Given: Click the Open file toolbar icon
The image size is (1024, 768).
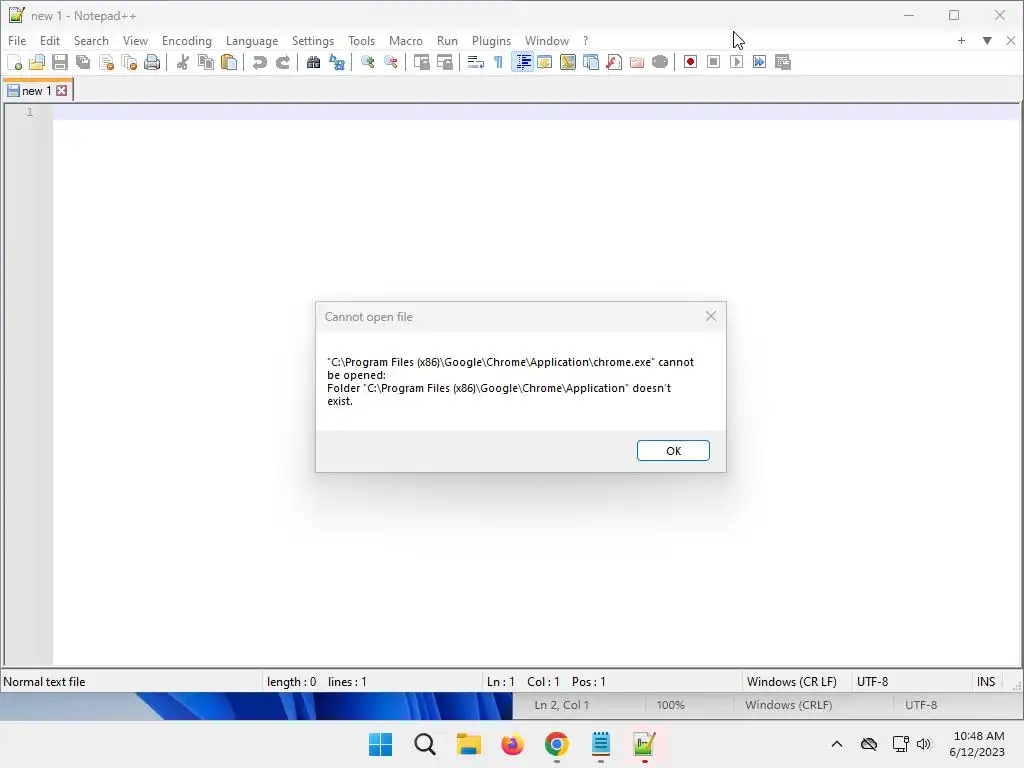Looking at the screenshot, I should 37,62.
